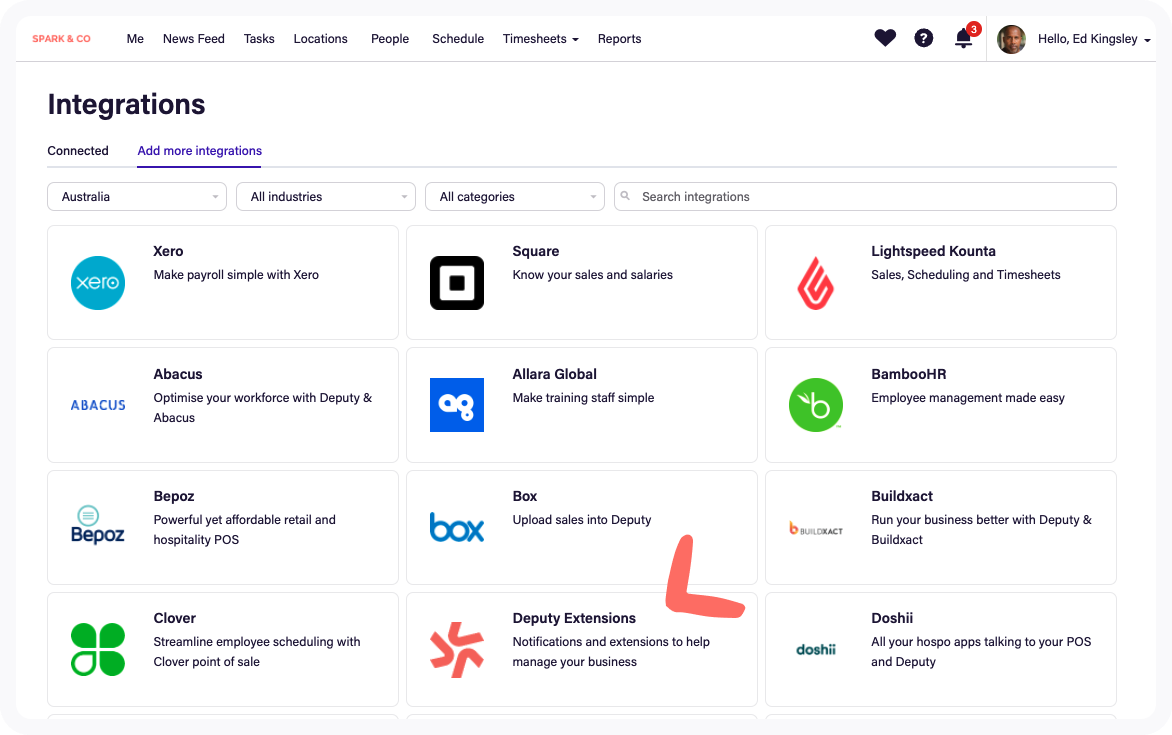The height and width of the screenshot is (735, 1172).
Task: Click the Spark & Co logo
Action: tap(61, 39)
